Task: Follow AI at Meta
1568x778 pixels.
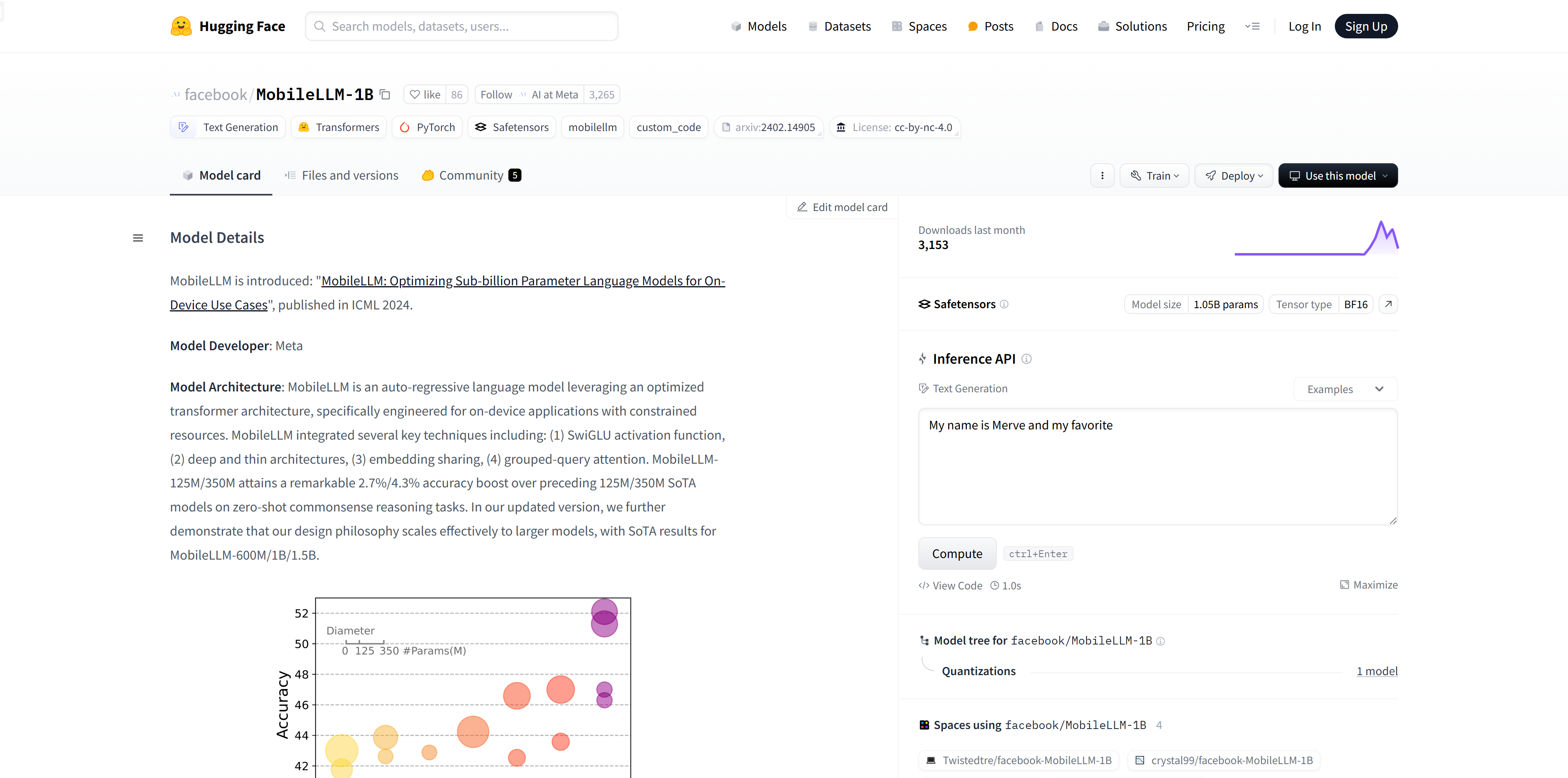Action: pyautogui.click(x=530, y=94)
